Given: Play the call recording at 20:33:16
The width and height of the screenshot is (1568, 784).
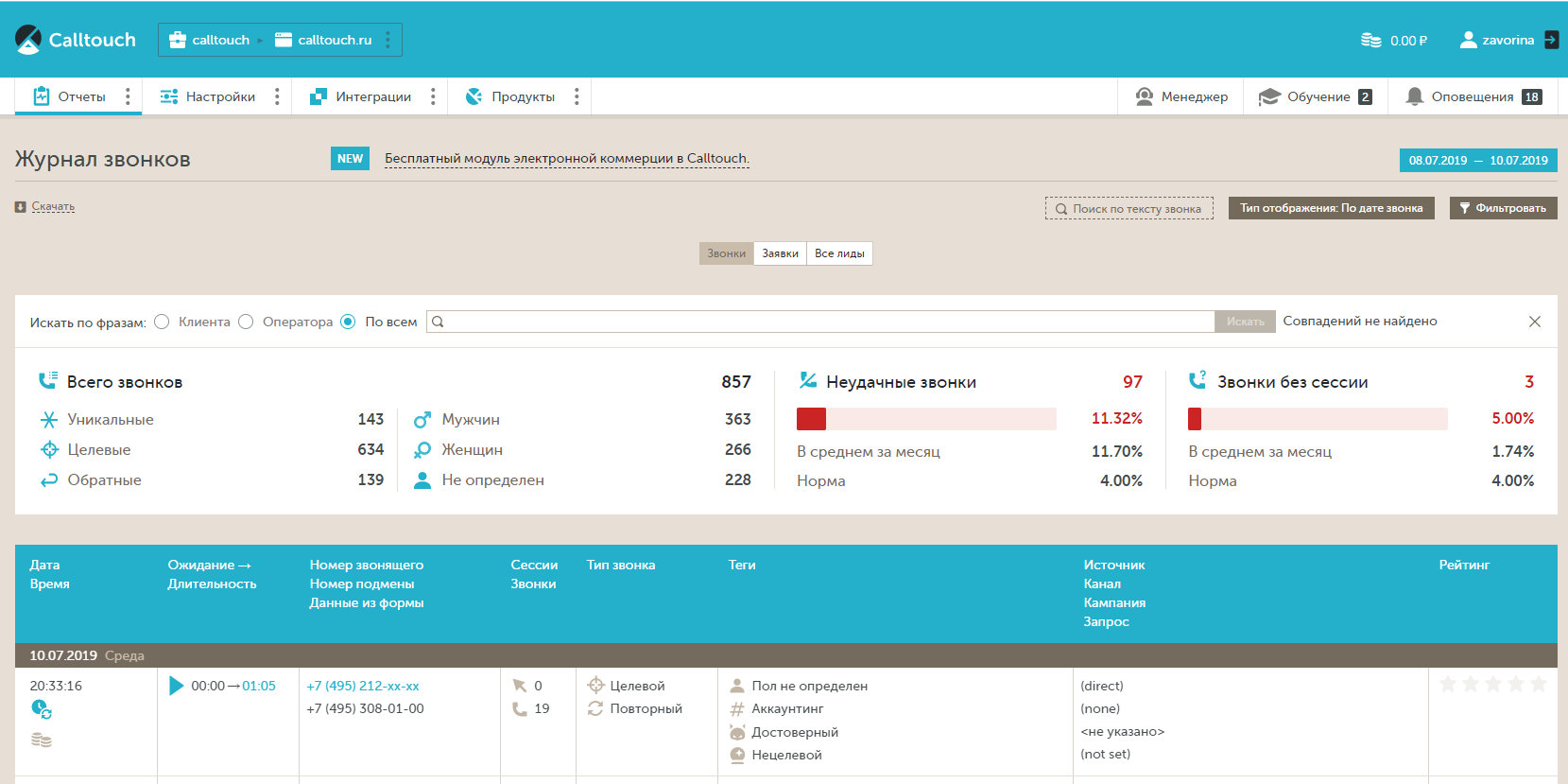Looking at the screenshot, I should [x=176, y=686].
